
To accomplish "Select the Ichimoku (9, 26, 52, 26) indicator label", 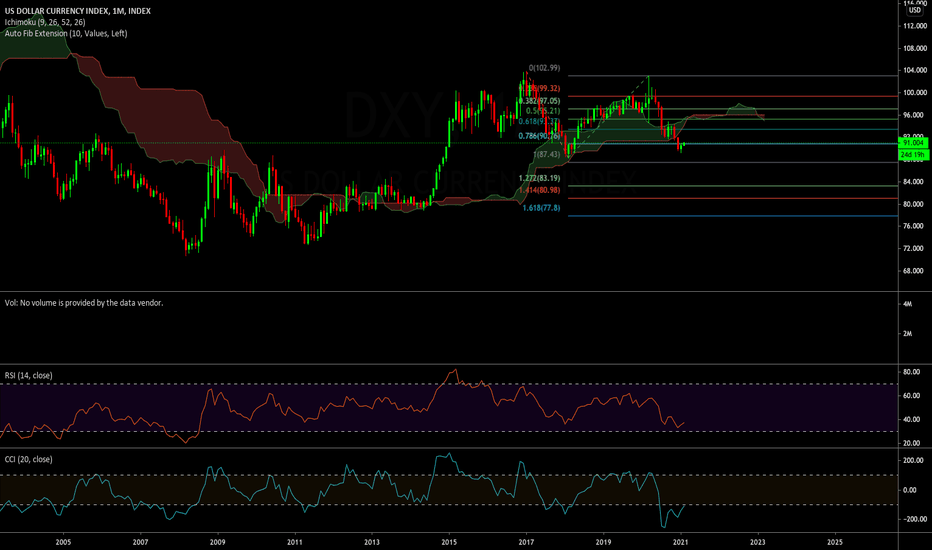I will coord(45,22).
